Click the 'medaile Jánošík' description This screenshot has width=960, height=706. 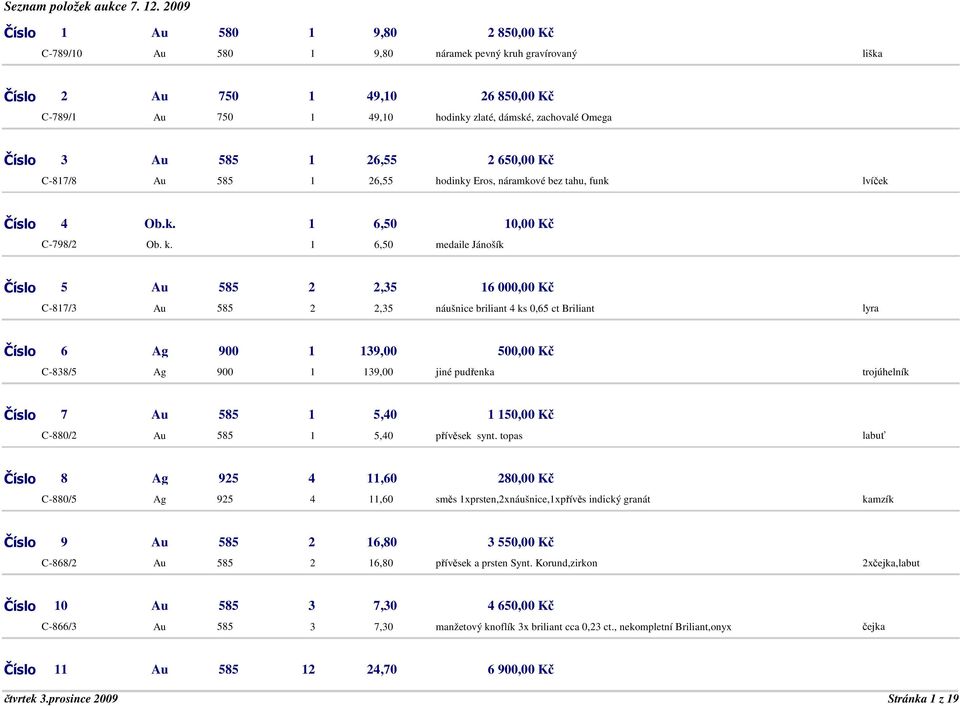470,245
